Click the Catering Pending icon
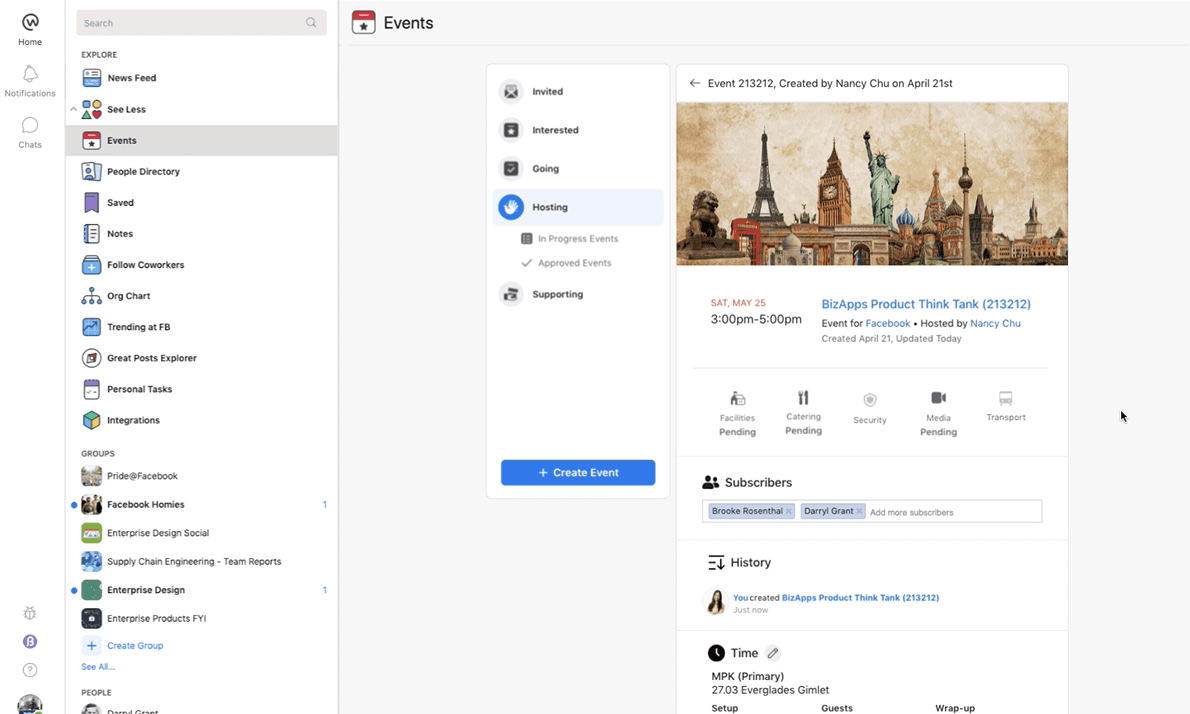Viewport: 1190px width, 714px height. pos(803,398)
